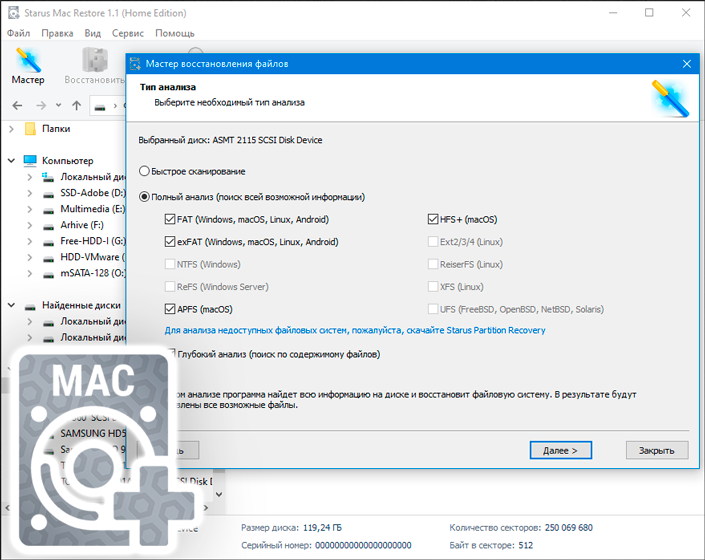Click the Глубокий анализ option label
The height and width of the screenshot is (560, 705).
point(279,354)
